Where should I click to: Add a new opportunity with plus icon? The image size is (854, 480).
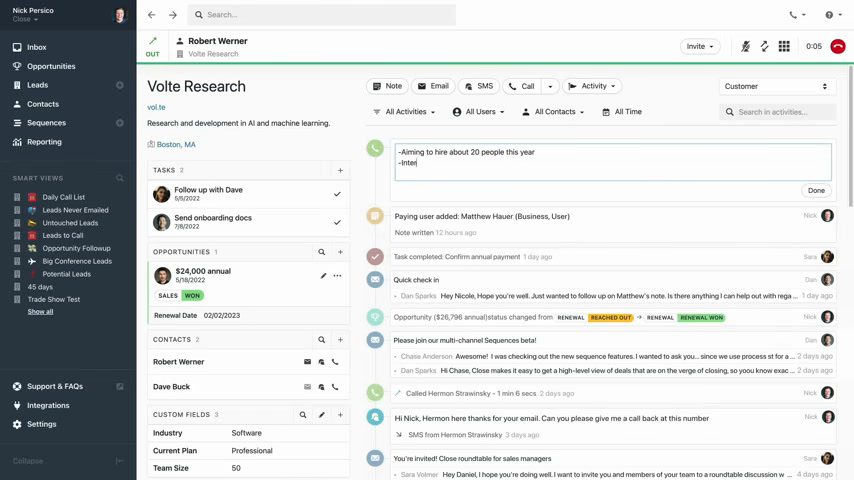click(x=340, y=252)
